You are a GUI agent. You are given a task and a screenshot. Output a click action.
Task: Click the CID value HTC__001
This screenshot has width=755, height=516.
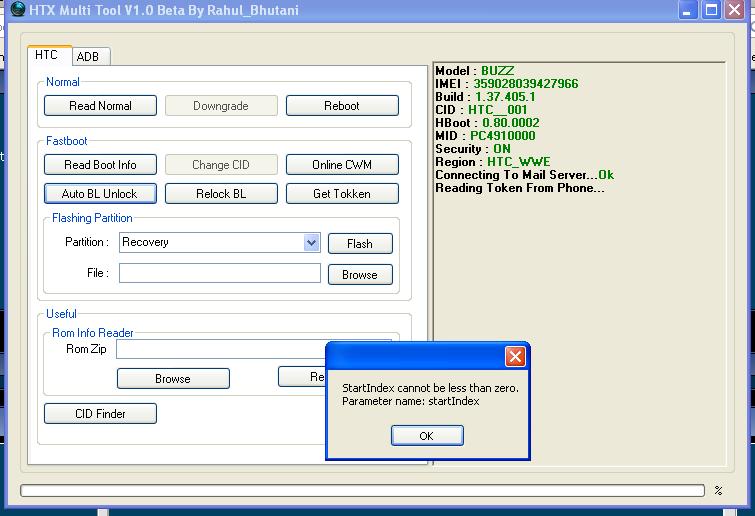498,110
